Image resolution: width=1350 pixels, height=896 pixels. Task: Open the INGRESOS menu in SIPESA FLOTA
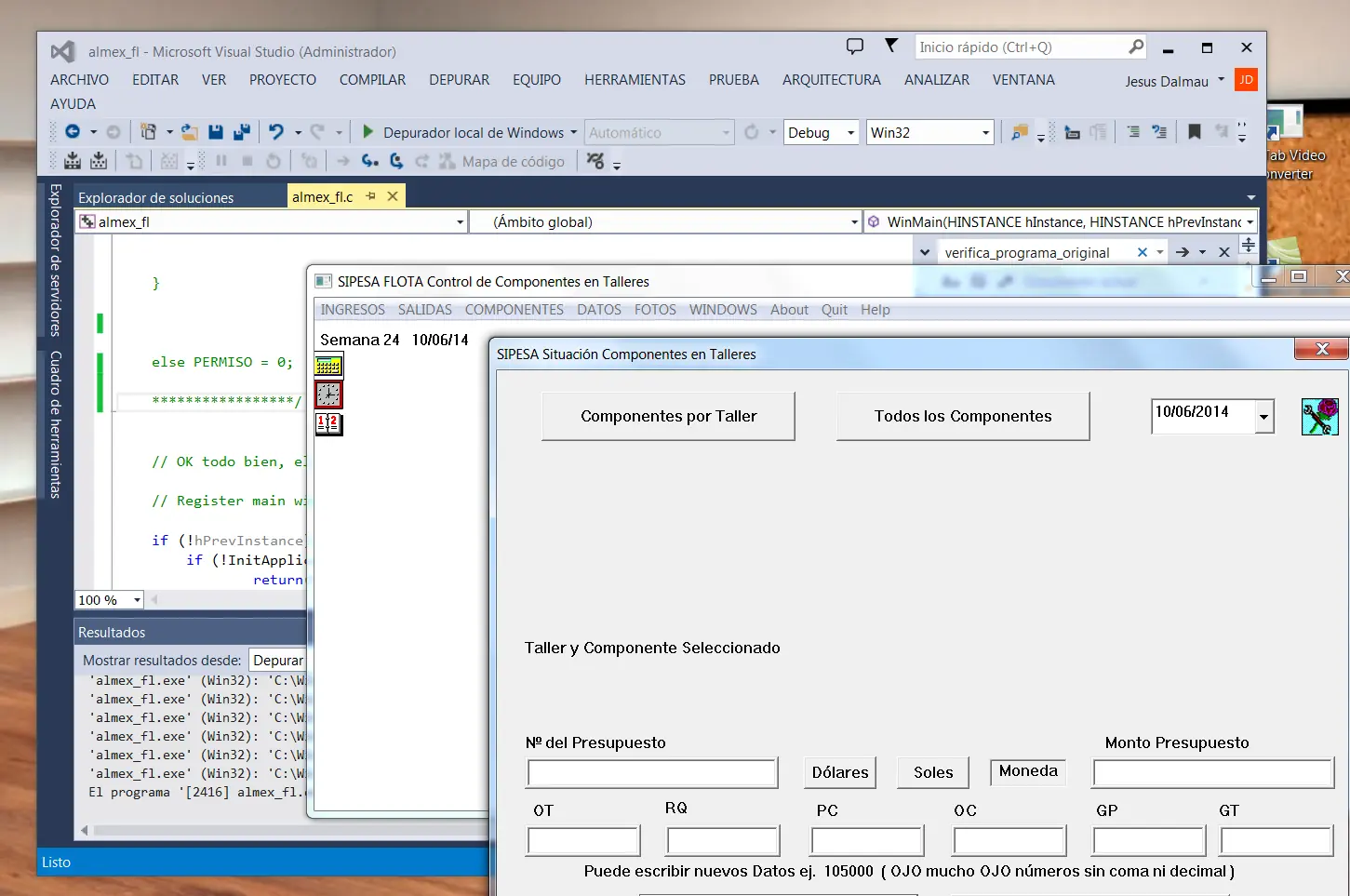click(x=353, y=310)
